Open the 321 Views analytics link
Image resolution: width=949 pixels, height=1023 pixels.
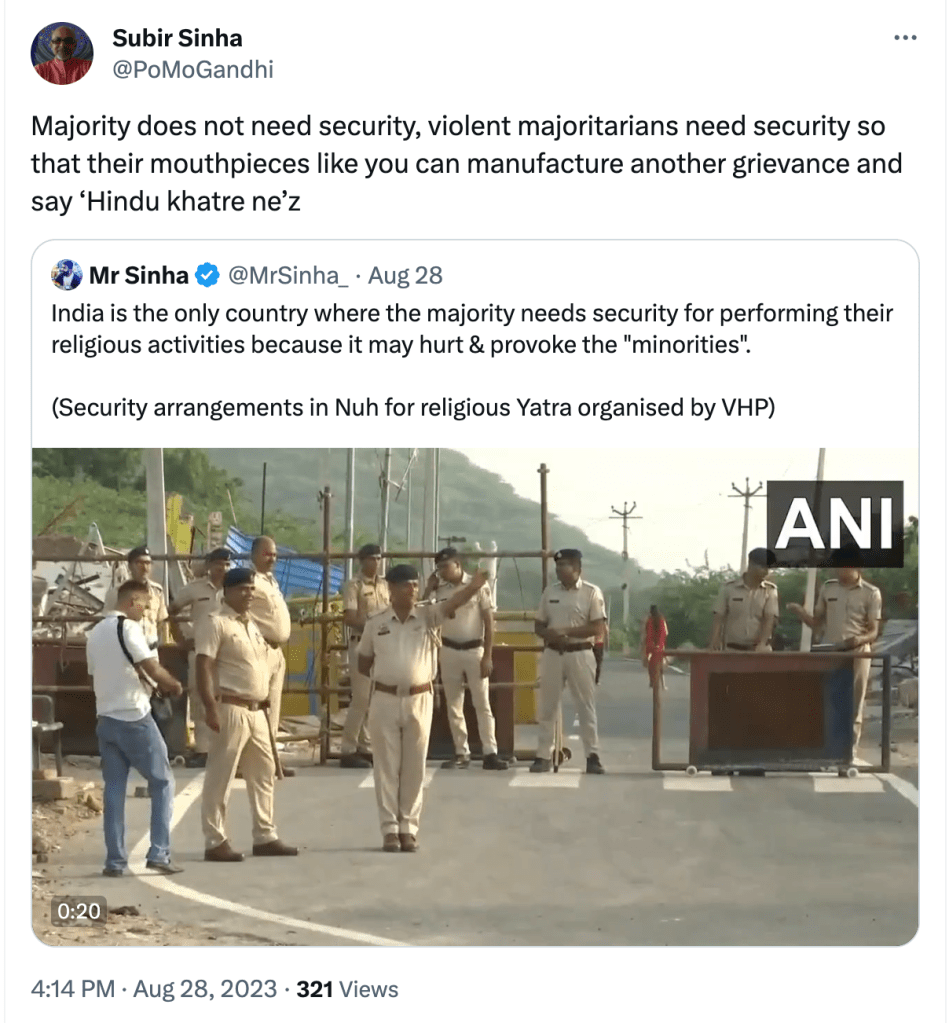click(347, 989)
